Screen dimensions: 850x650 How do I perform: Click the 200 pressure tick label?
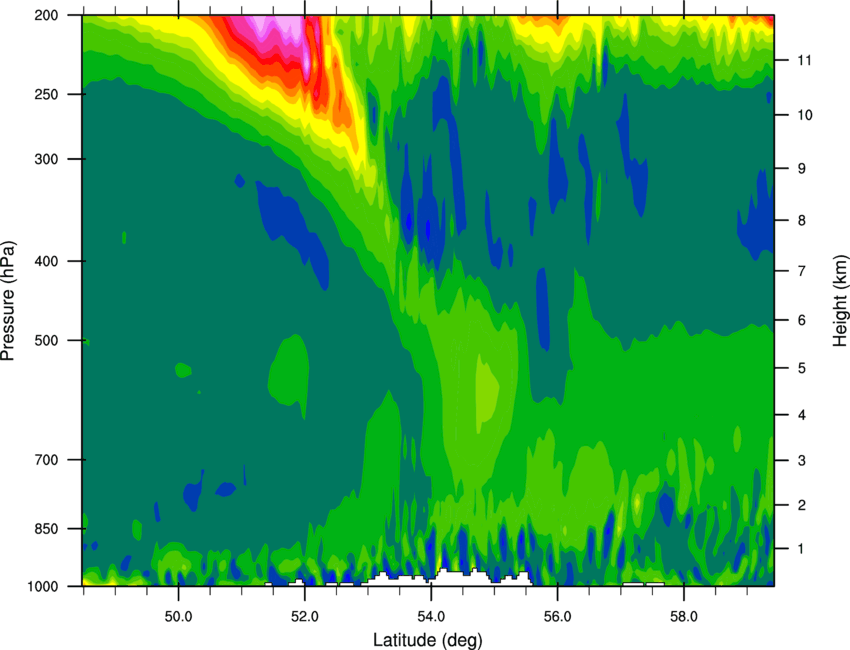(46, 16)
